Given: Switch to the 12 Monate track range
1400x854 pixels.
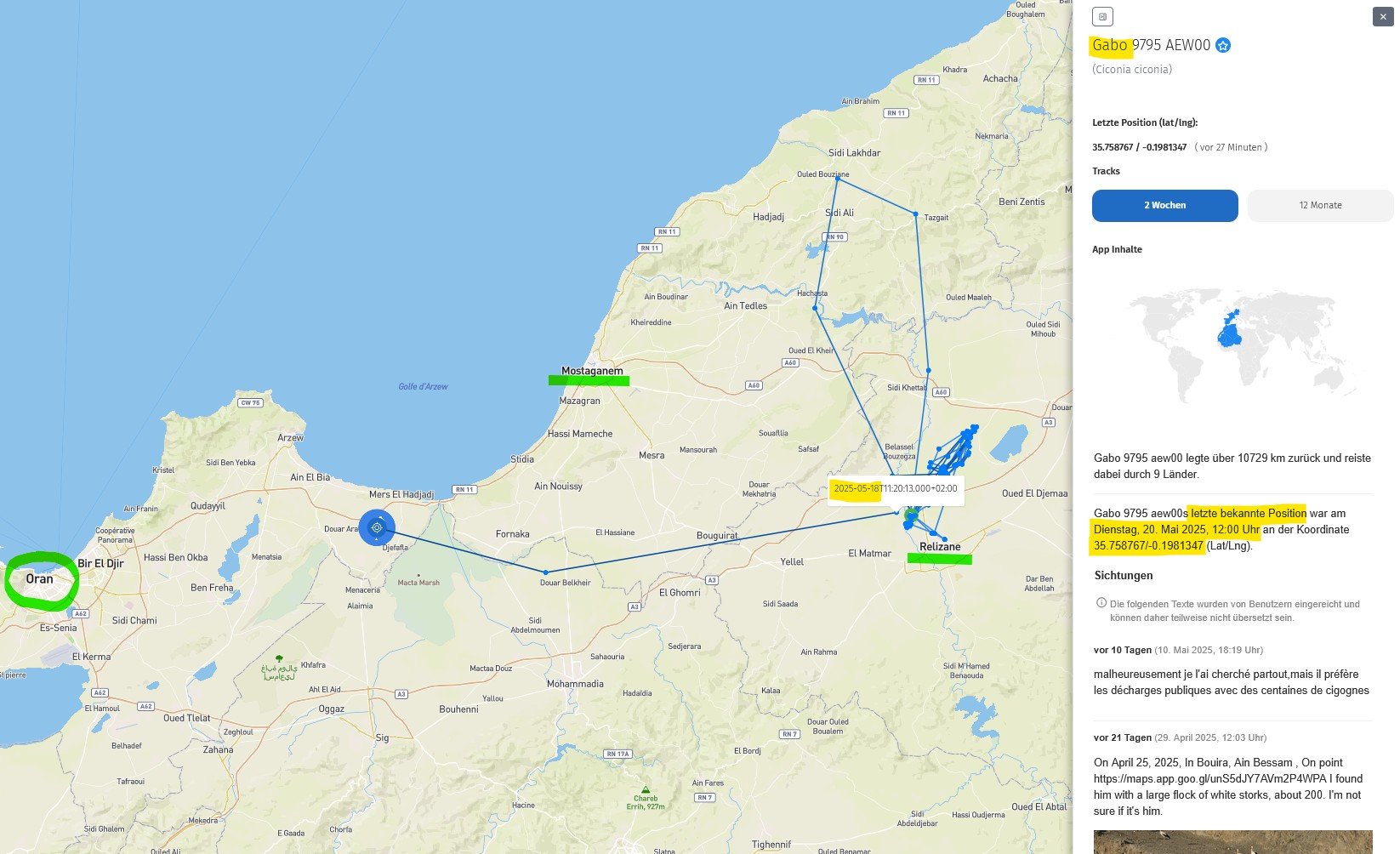Looking at the screenshot, I should point(1320,206).
